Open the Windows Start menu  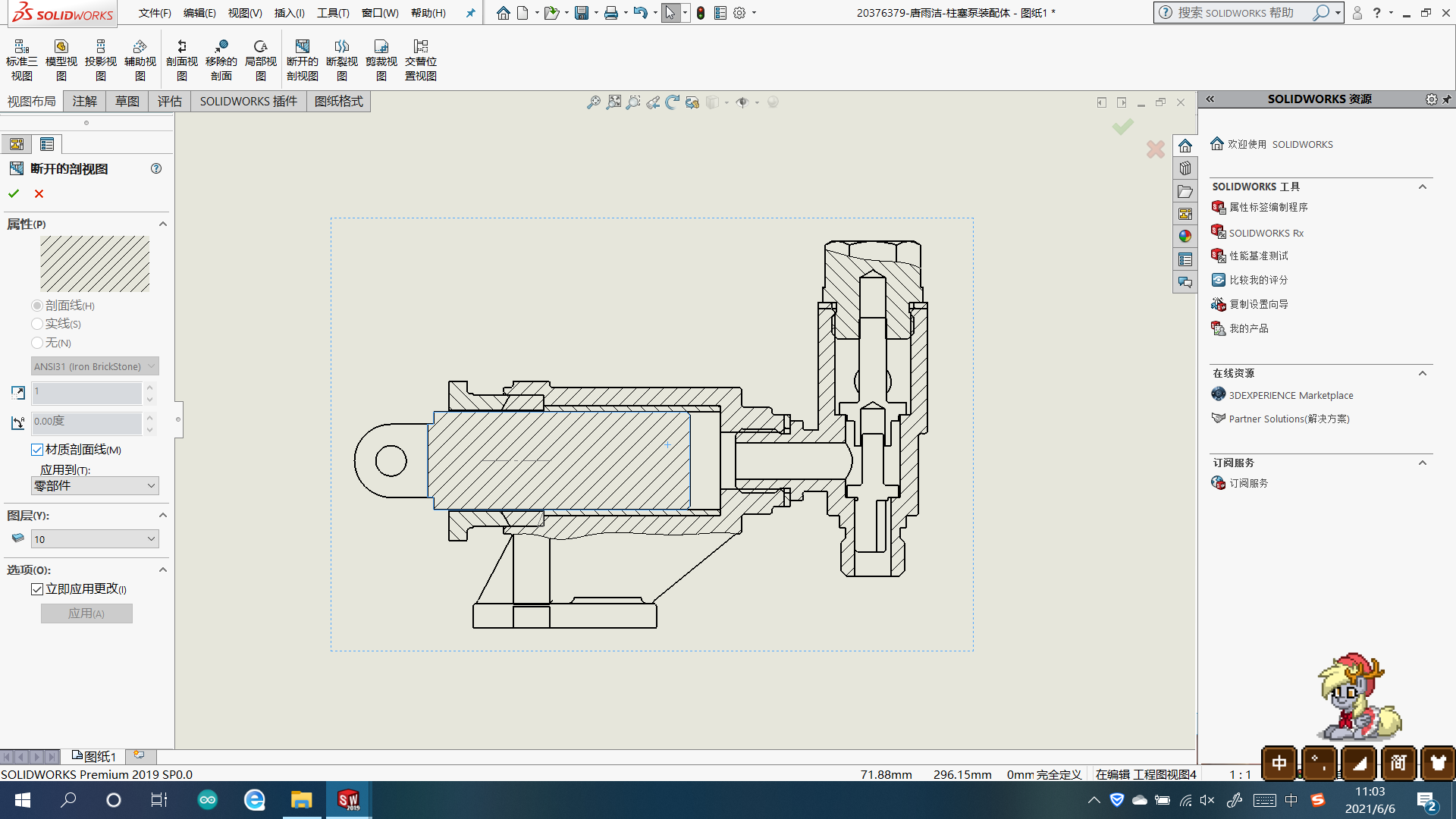point(23,800)
